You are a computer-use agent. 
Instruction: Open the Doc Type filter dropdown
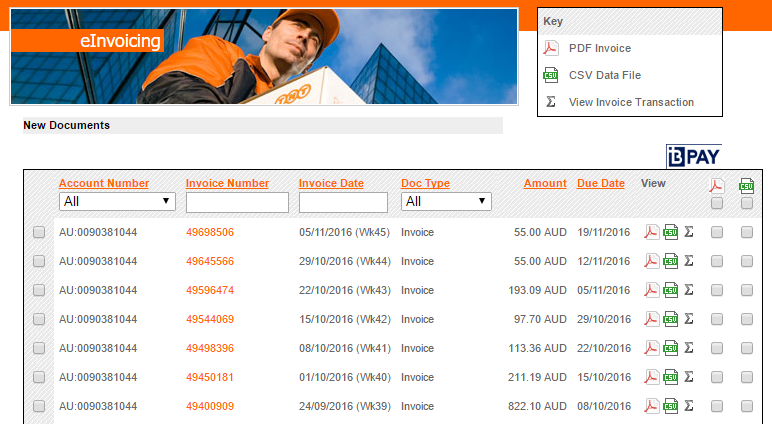click(446, 201)
